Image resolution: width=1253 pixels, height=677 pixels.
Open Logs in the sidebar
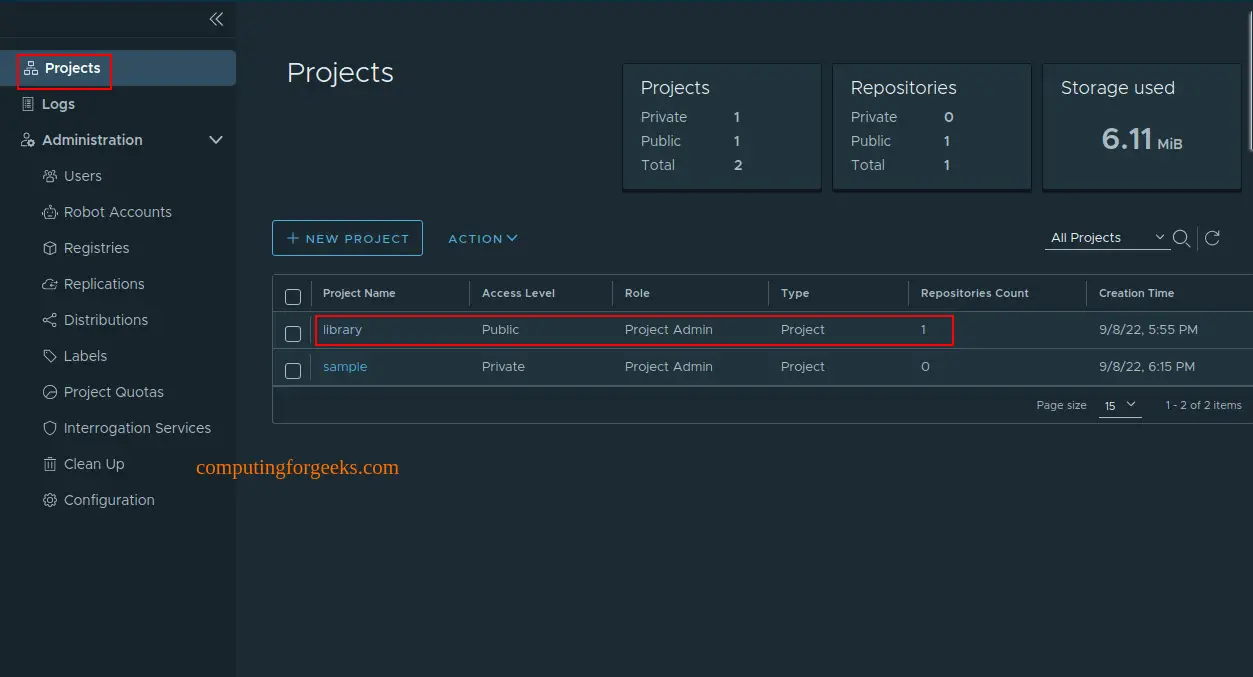(58, 104)
